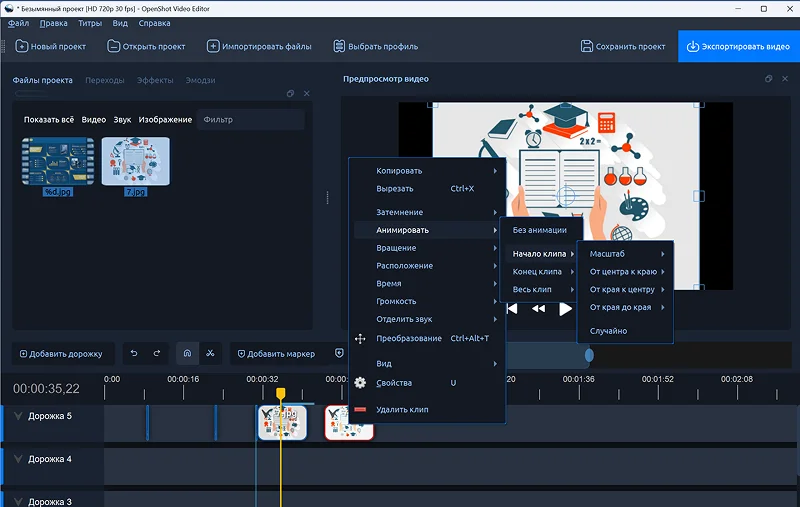
Task: Collapse Track 4 with its chevron
Action: [18, 459]
